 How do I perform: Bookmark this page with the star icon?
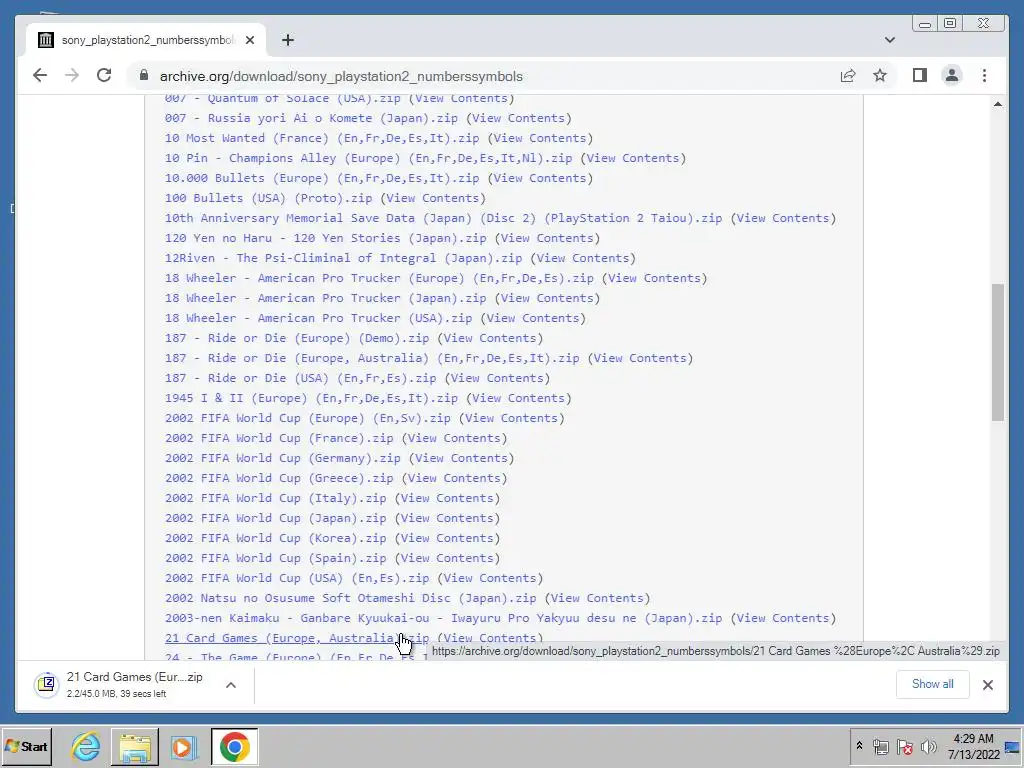point(880,76)
